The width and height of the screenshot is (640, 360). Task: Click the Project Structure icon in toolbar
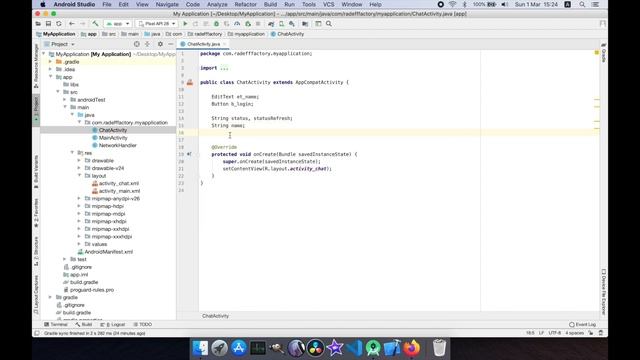(x=305, y=24)
